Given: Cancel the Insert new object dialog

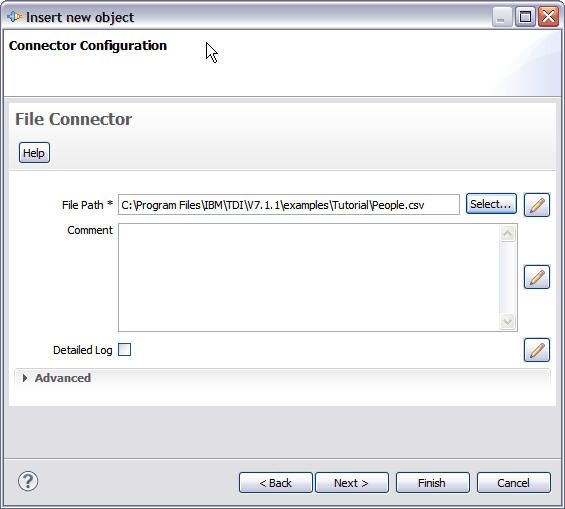Looking at the screenshot, I should 513,482.
